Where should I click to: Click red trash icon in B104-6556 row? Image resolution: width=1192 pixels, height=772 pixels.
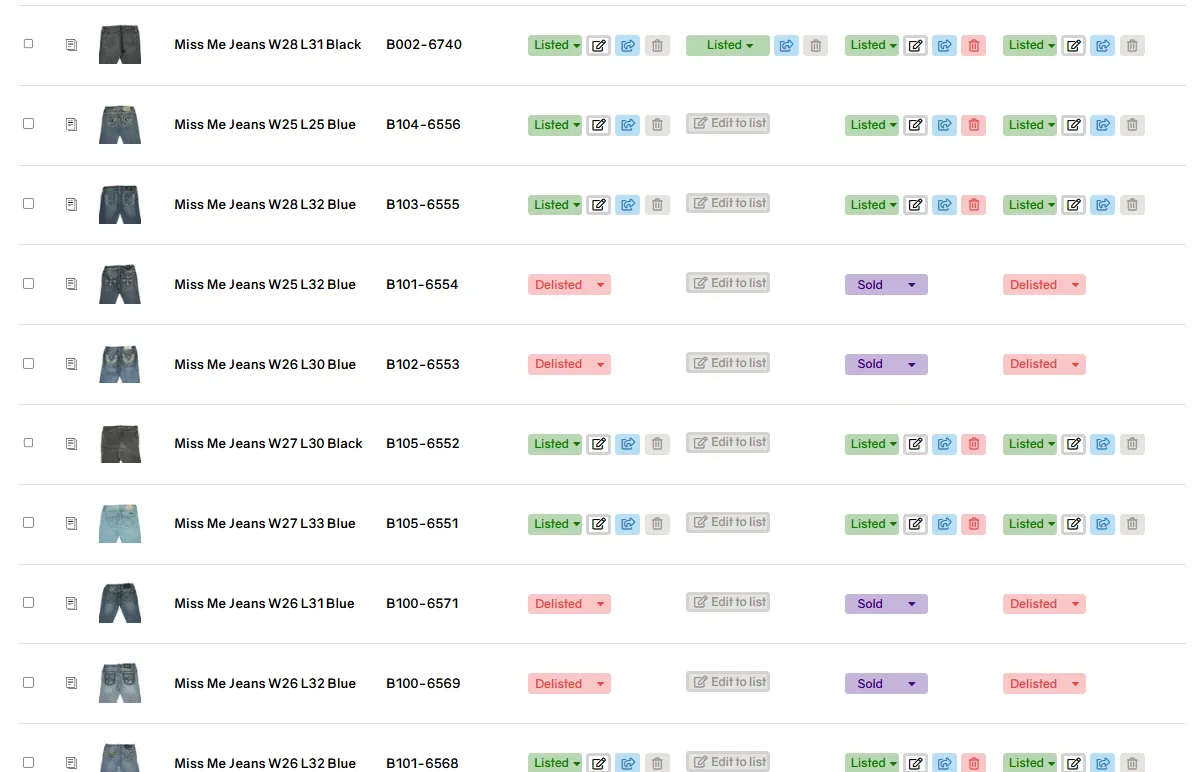coord(974,125)
